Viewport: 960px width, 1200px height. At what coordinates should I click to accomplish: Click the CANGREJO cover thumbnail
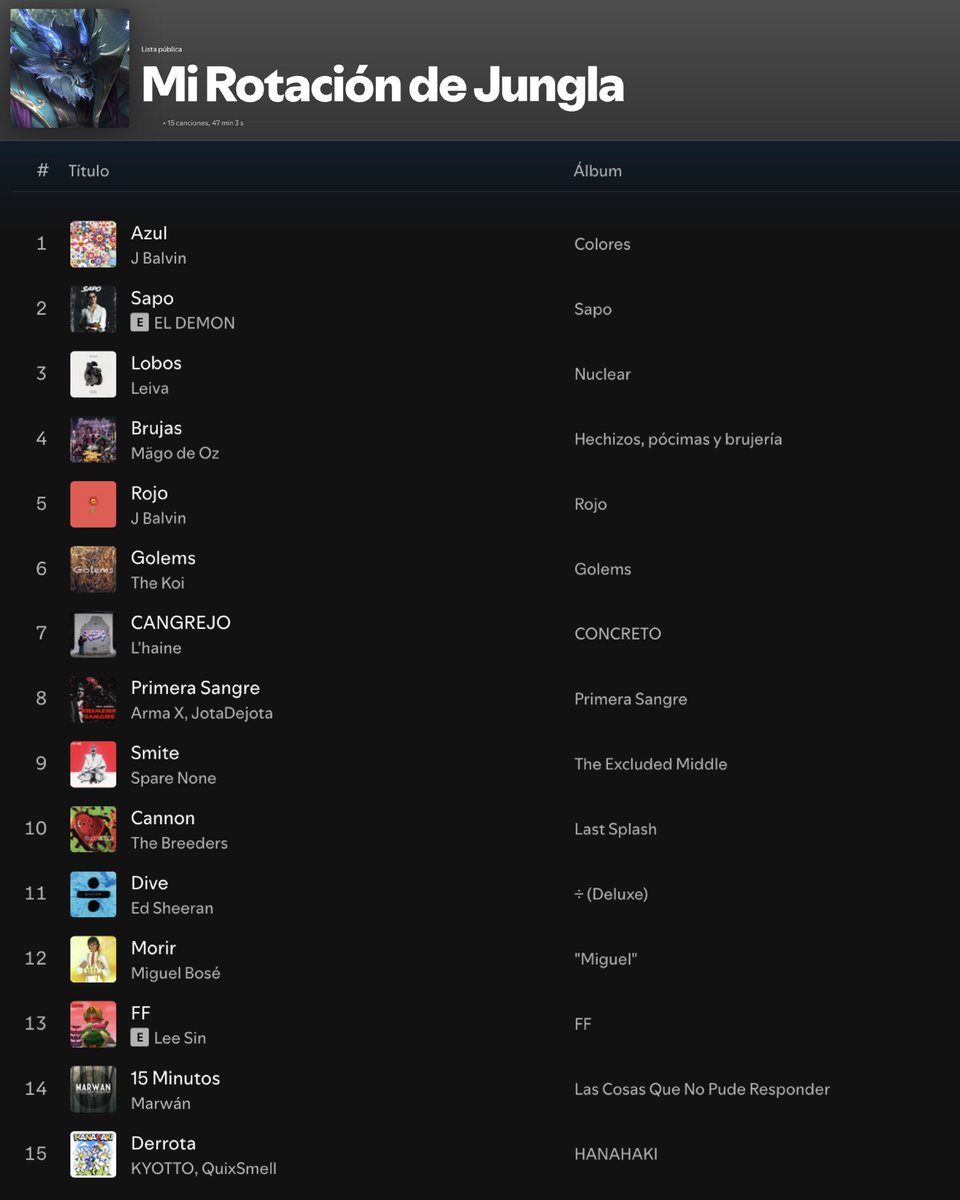93,634
